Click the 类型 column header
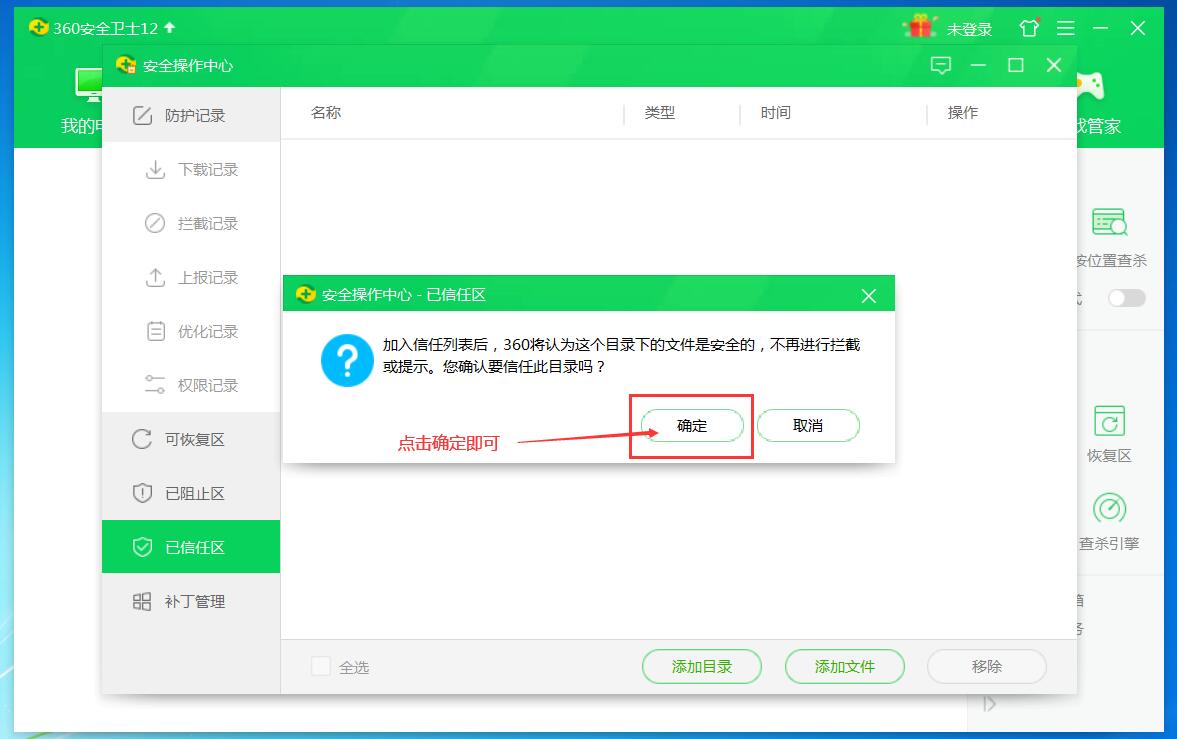Viewport: 1177px width, 739px height. pos(660,113)
